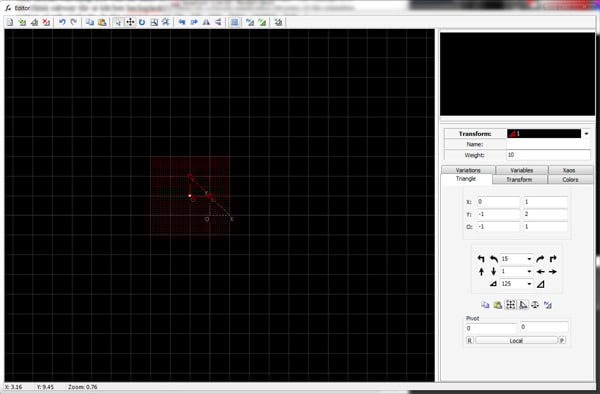Add a new transform from the toolbar
The height and width of the screenshot is (394, 600).
23,22
